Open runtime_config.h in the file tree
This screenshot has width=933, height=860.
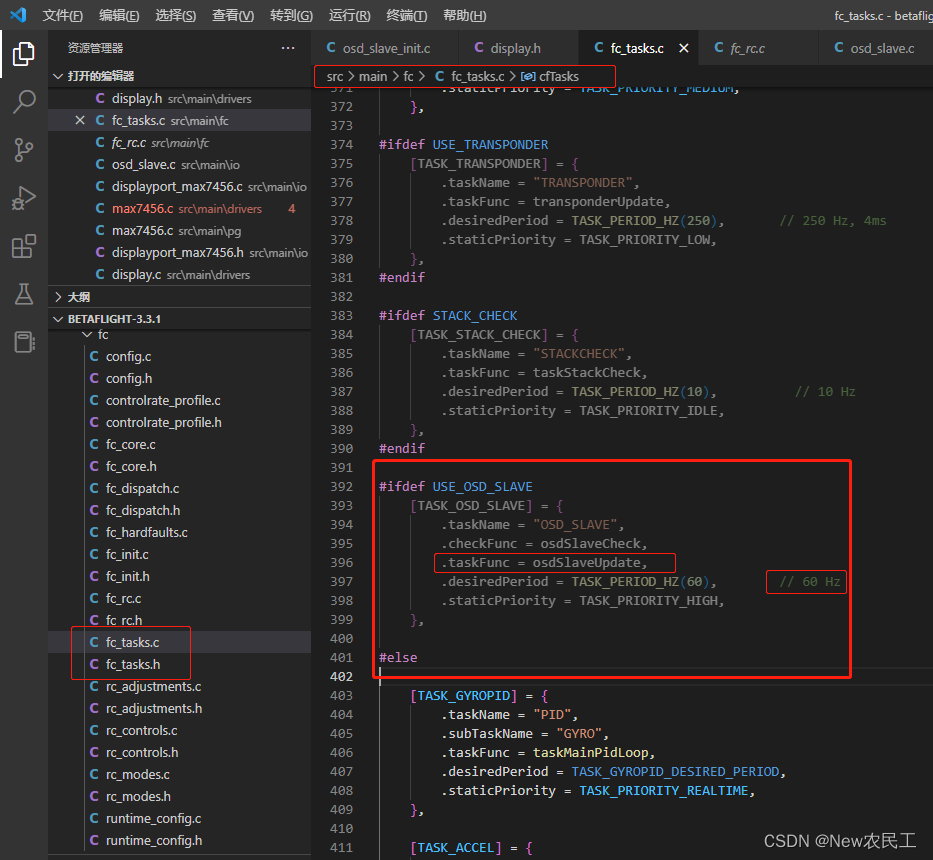(x=180, y=841)
